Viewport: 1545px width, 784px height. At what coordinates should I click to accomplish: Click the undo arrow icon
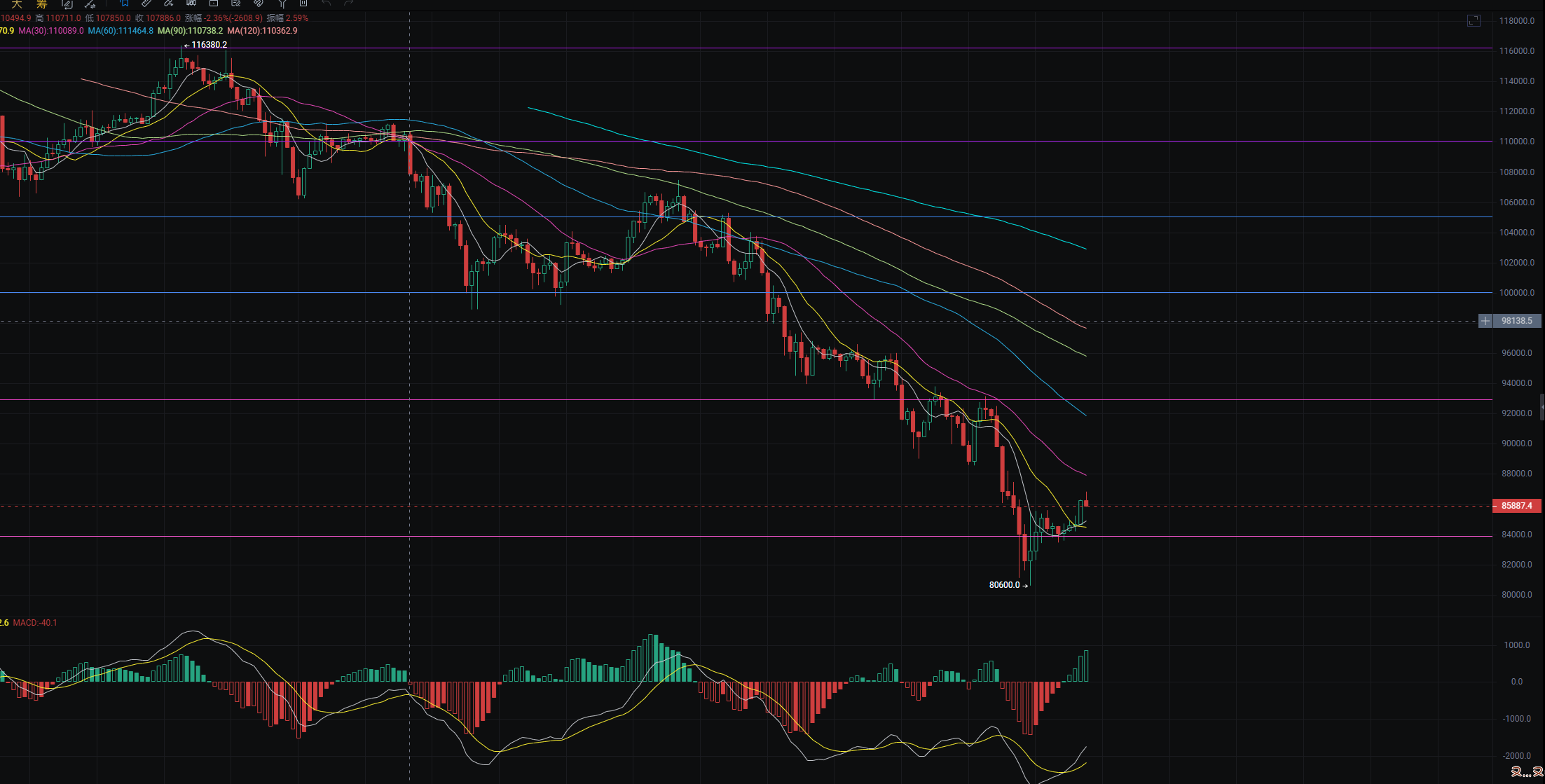pyautogui.click(x=326, y=3)
